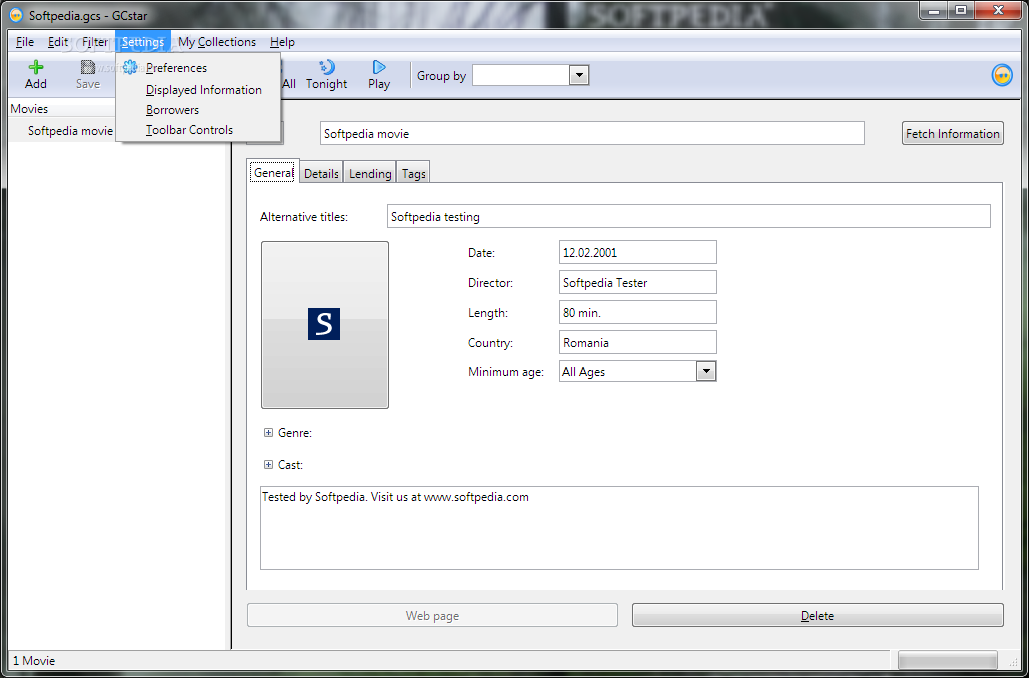Open the Group by dropdown
The image size is (1029, 678).
click(578, 75)
